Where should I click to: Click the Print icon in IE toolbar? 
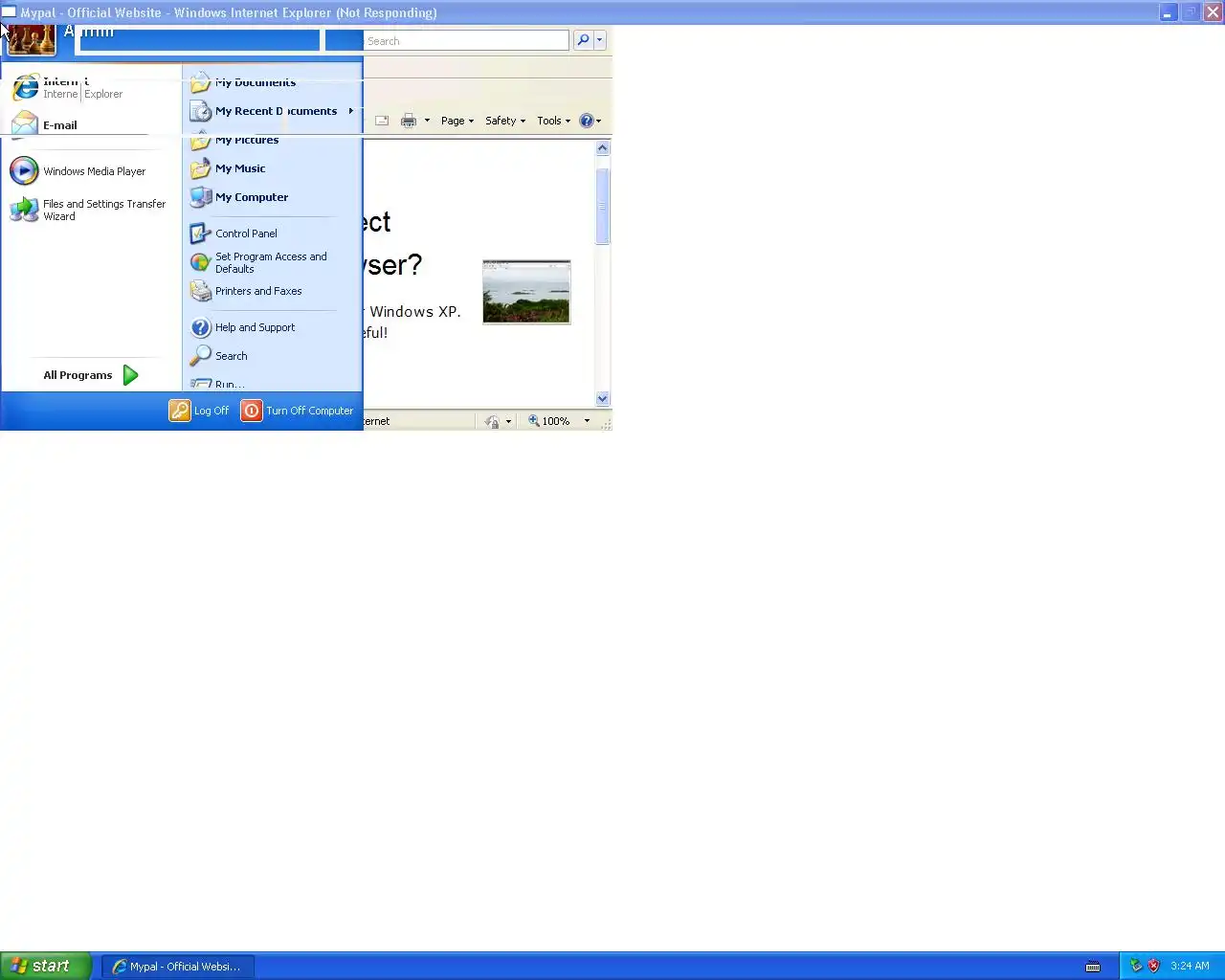[x=409, y=121]
